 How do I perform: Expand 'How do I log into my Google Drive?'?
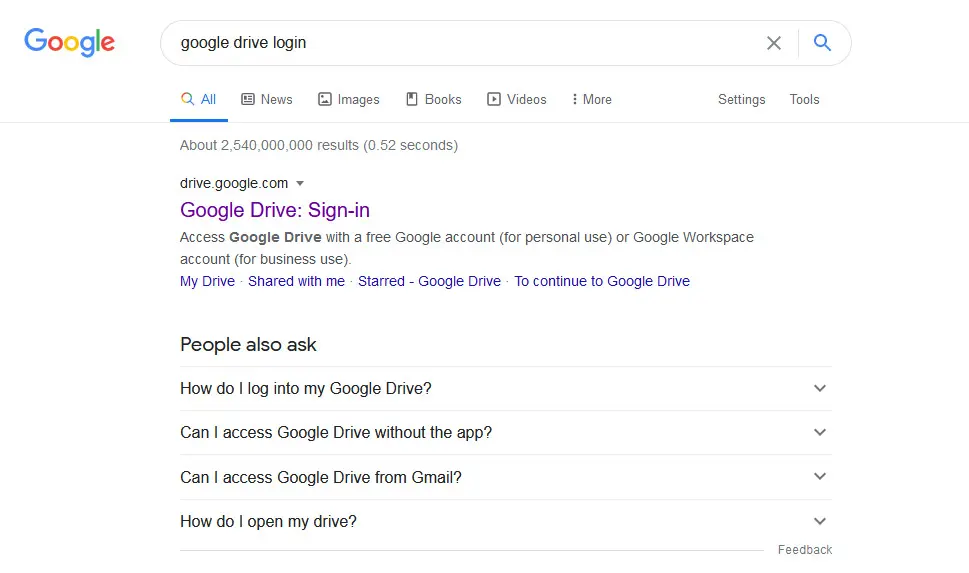click(x=506, y=389)
